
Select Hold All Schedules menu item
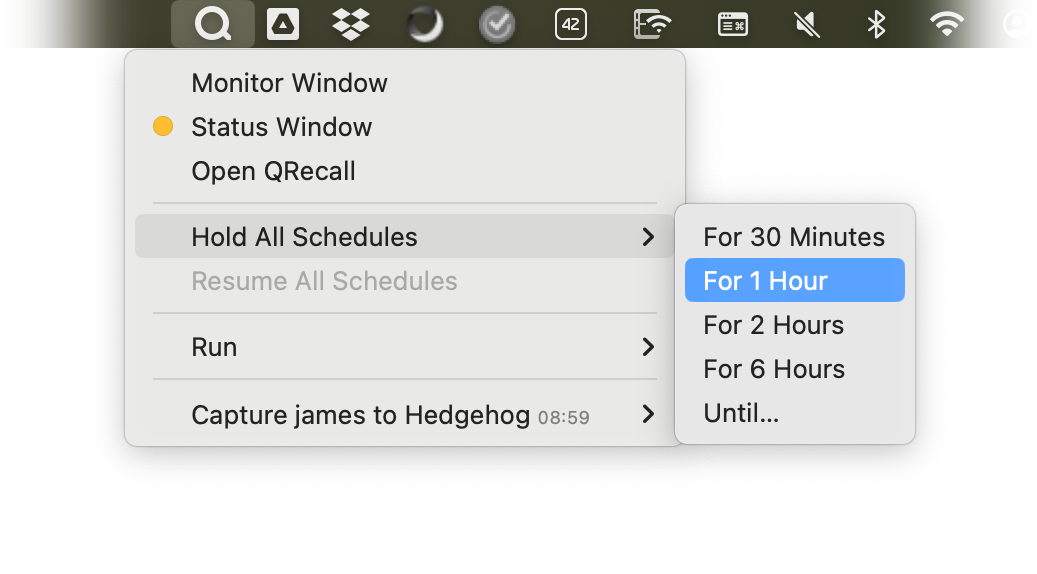[x=405, y=236]
